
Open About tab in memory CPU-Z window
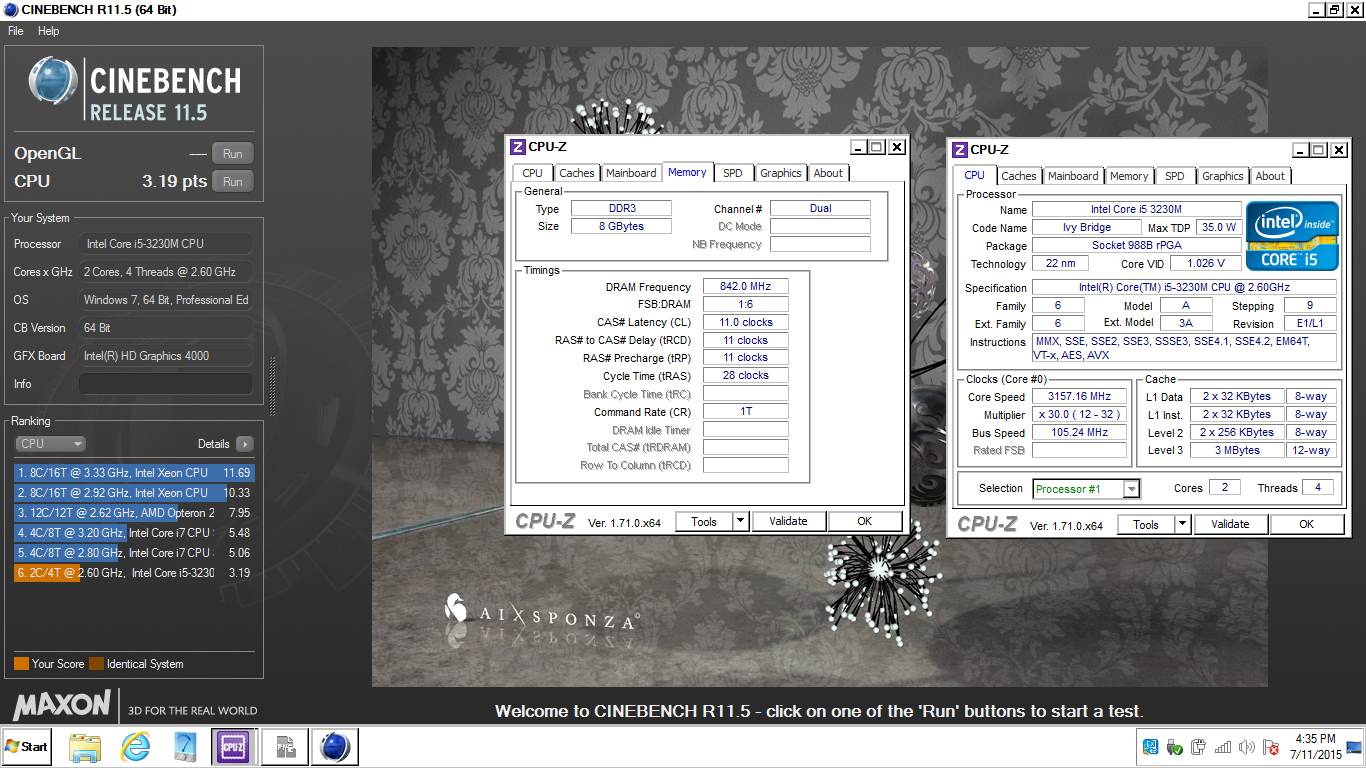828,173
